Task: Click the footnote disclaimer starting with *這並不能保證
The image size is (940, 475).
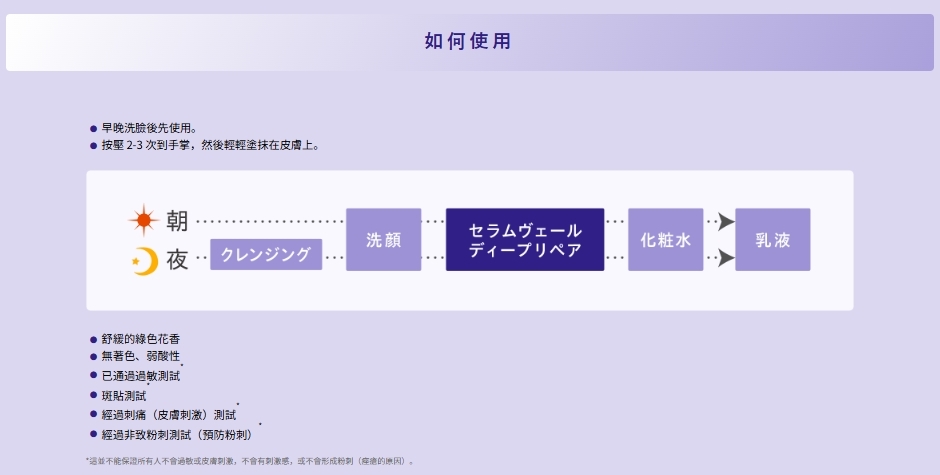Action: tap(250, 461)
